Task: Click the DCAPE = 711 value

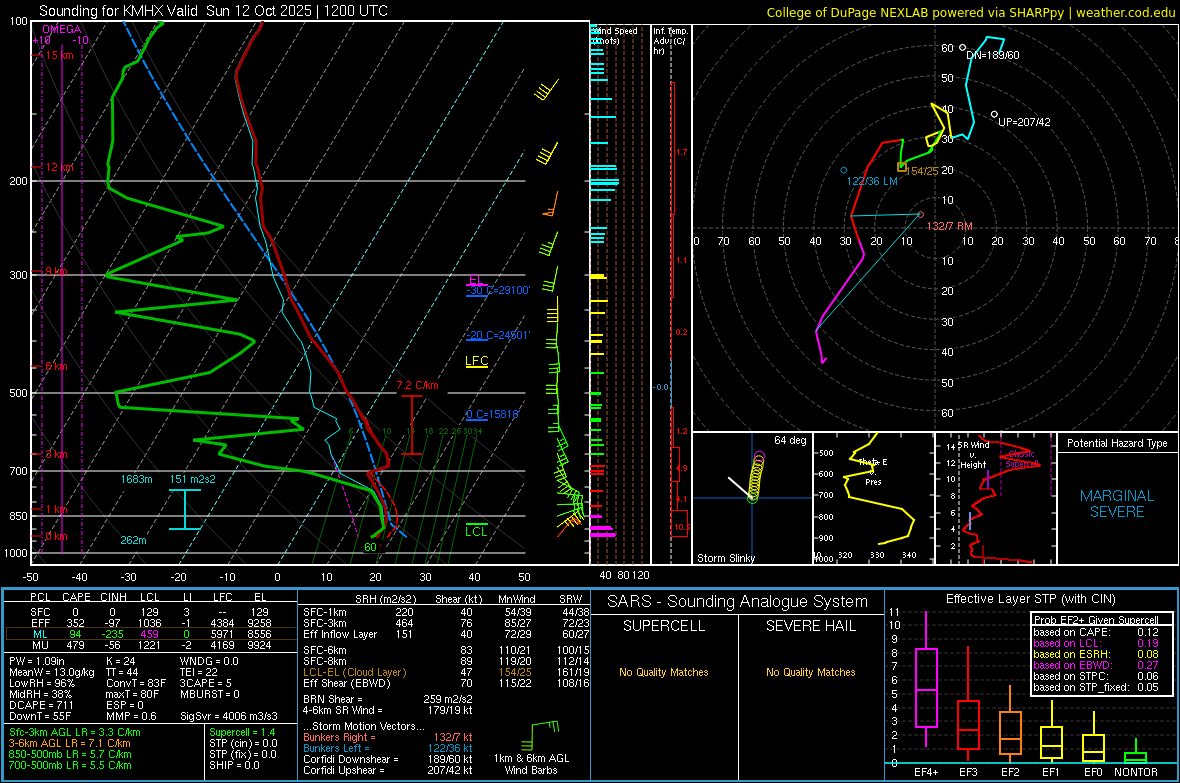Action: [x=41, y=705]
